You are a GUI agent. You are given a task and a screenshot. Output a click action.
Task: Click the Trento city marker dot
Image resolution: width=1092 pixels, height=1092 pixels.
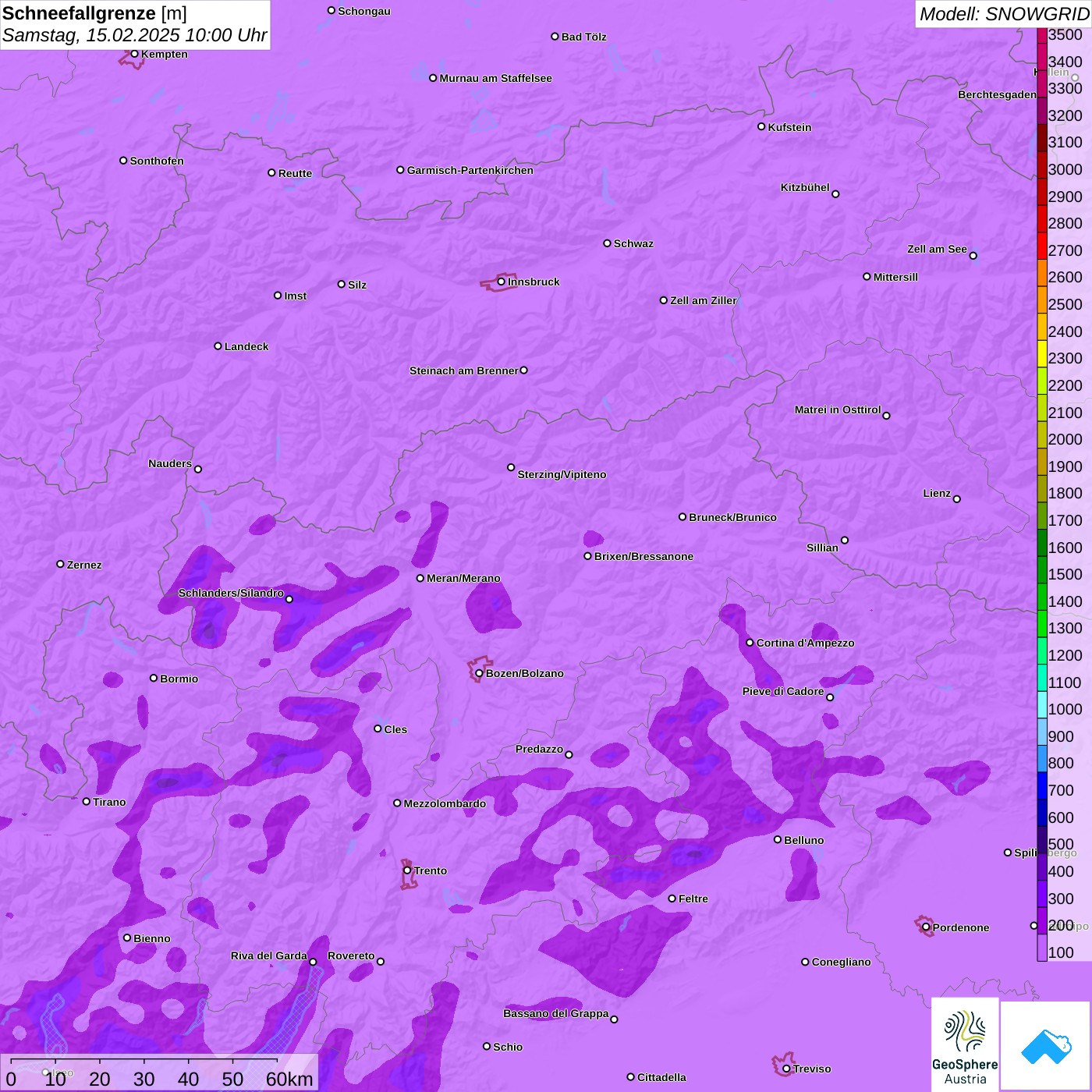(407, 870)
